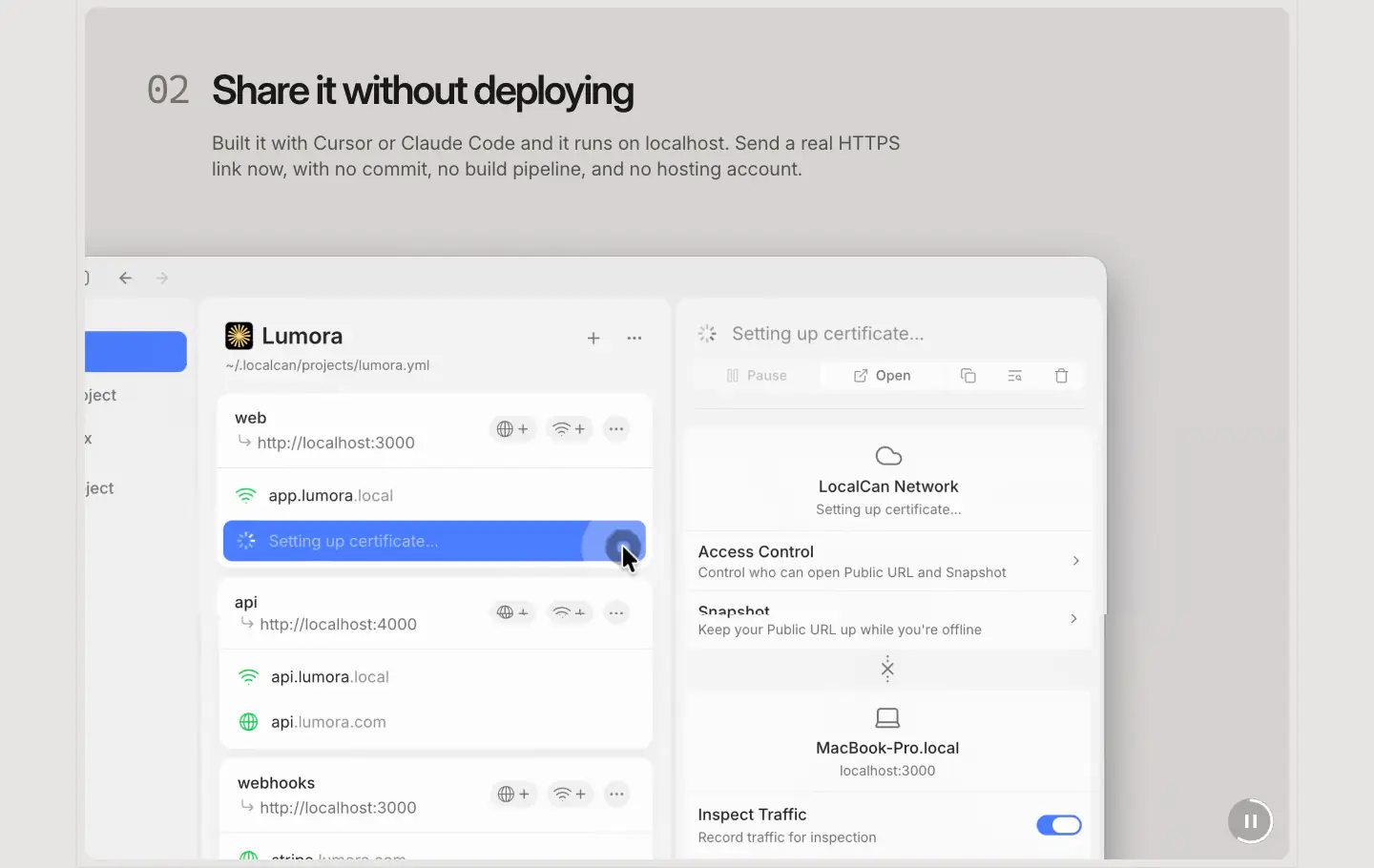1374x868 pixels.
Task: Click the Pause button in the detail toolbar
Action: pos(757,376)
